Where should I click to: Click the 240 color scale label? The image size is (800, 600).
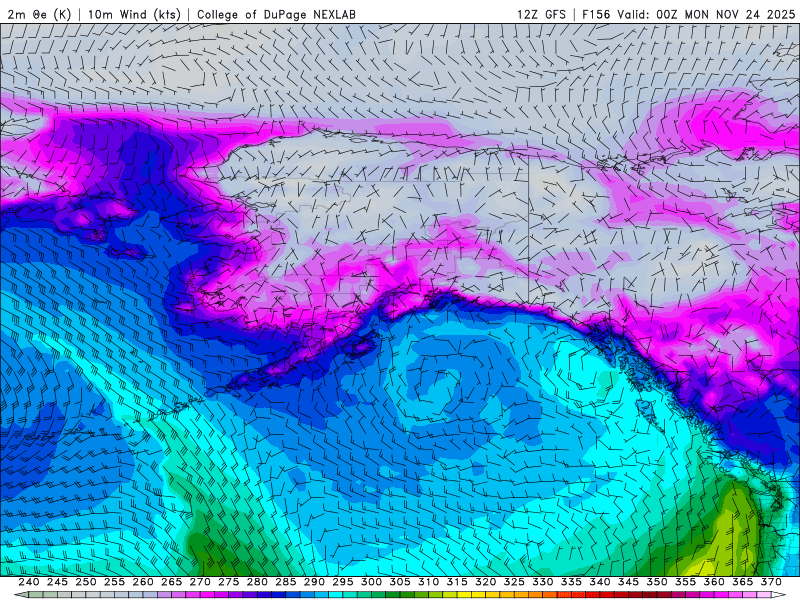(x=29, y=582)
